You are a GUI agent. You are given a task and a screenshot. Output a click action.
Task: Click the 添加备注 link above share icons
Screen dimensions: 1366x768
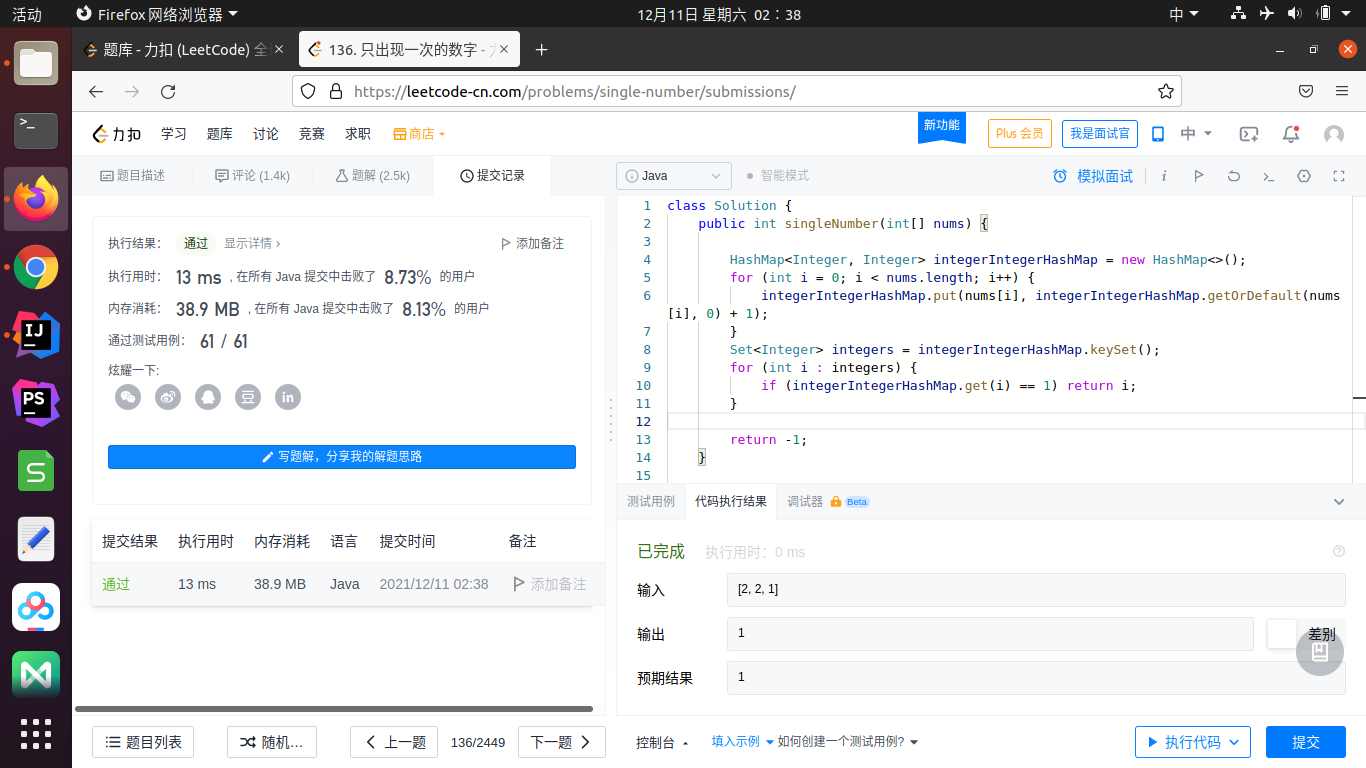(532, 243)
